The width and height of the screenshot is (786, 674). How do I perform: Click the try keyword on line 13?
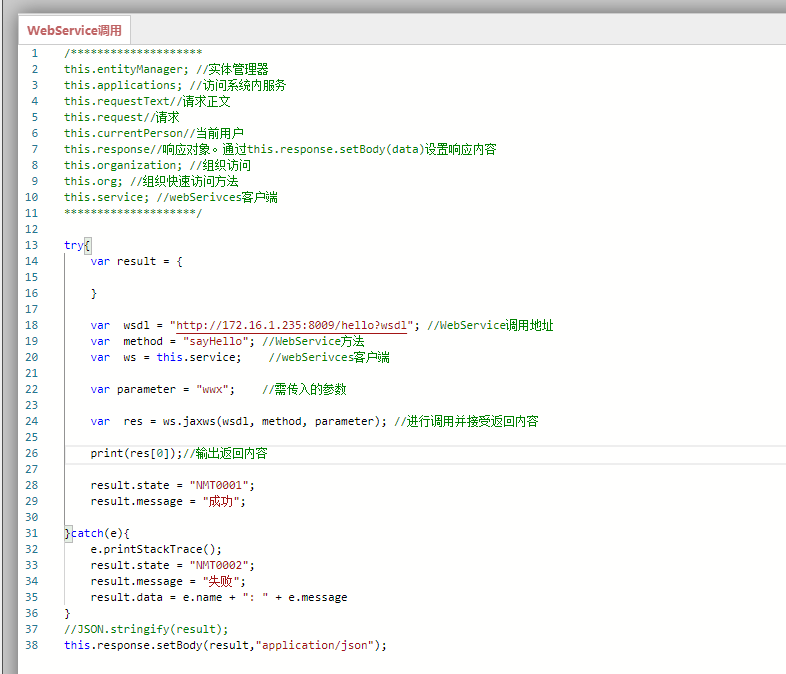point(74,245)
